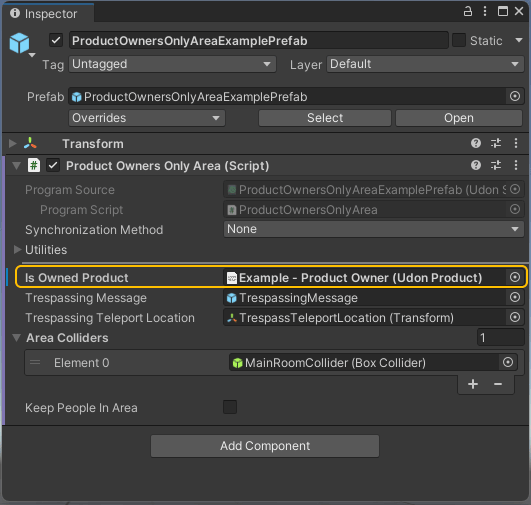Open presets for Product Owners Only Area script
The height and width of the screenshot is (505, 531).
(496, 165)
